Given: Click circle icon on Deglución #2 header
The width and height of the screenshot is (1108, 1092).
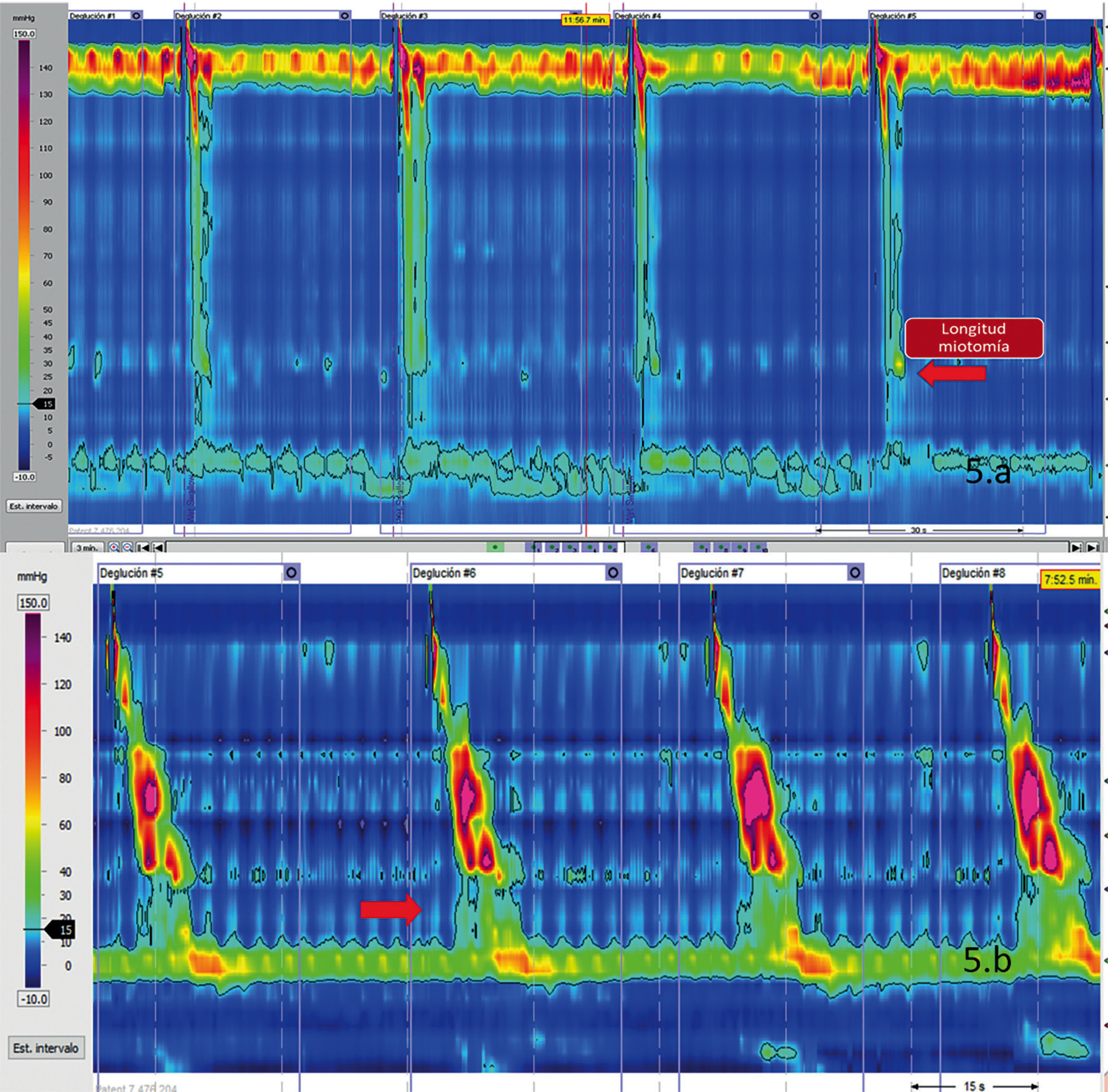Looking at the screenshot, I should click(x=344, y=16).
